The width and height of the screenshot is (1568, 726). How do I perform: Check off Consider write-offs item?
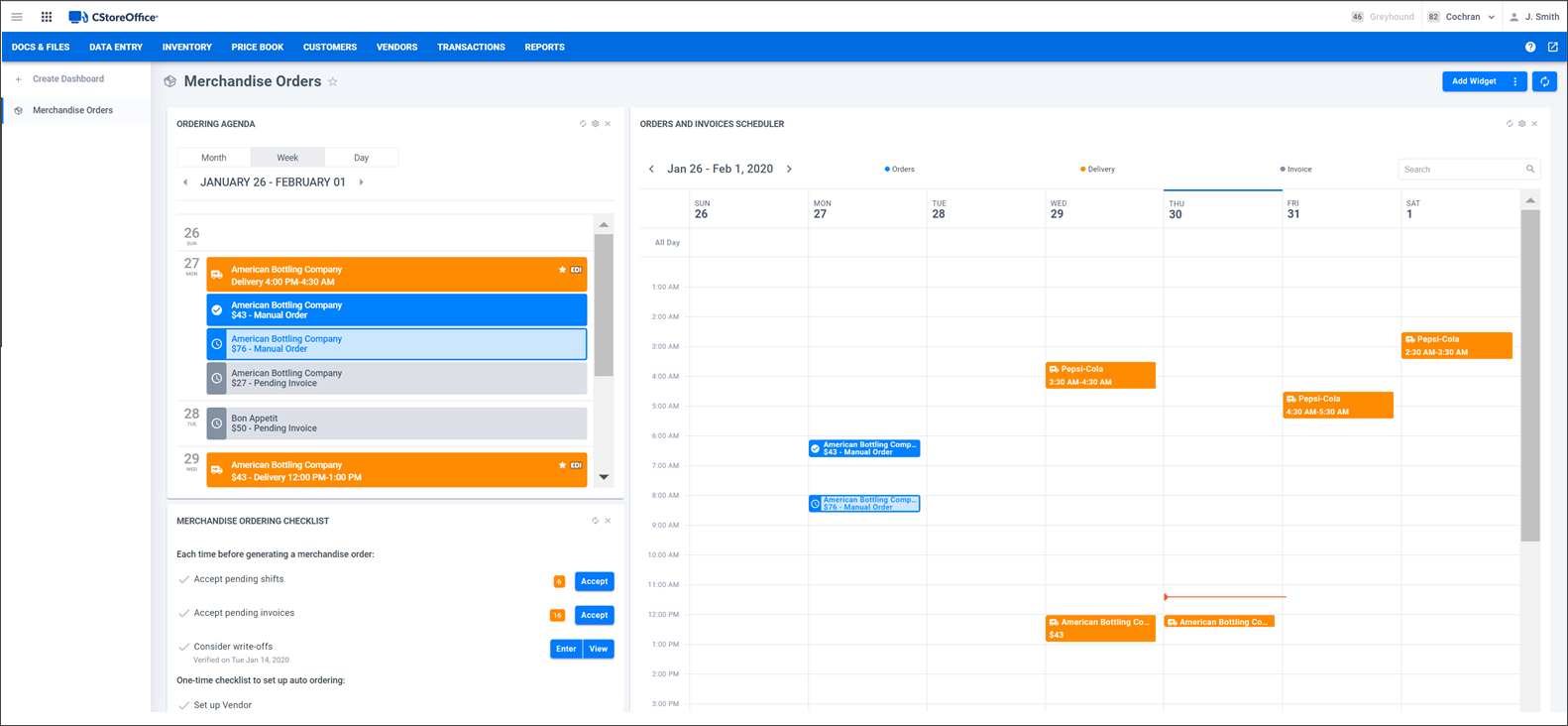(183, 648)
